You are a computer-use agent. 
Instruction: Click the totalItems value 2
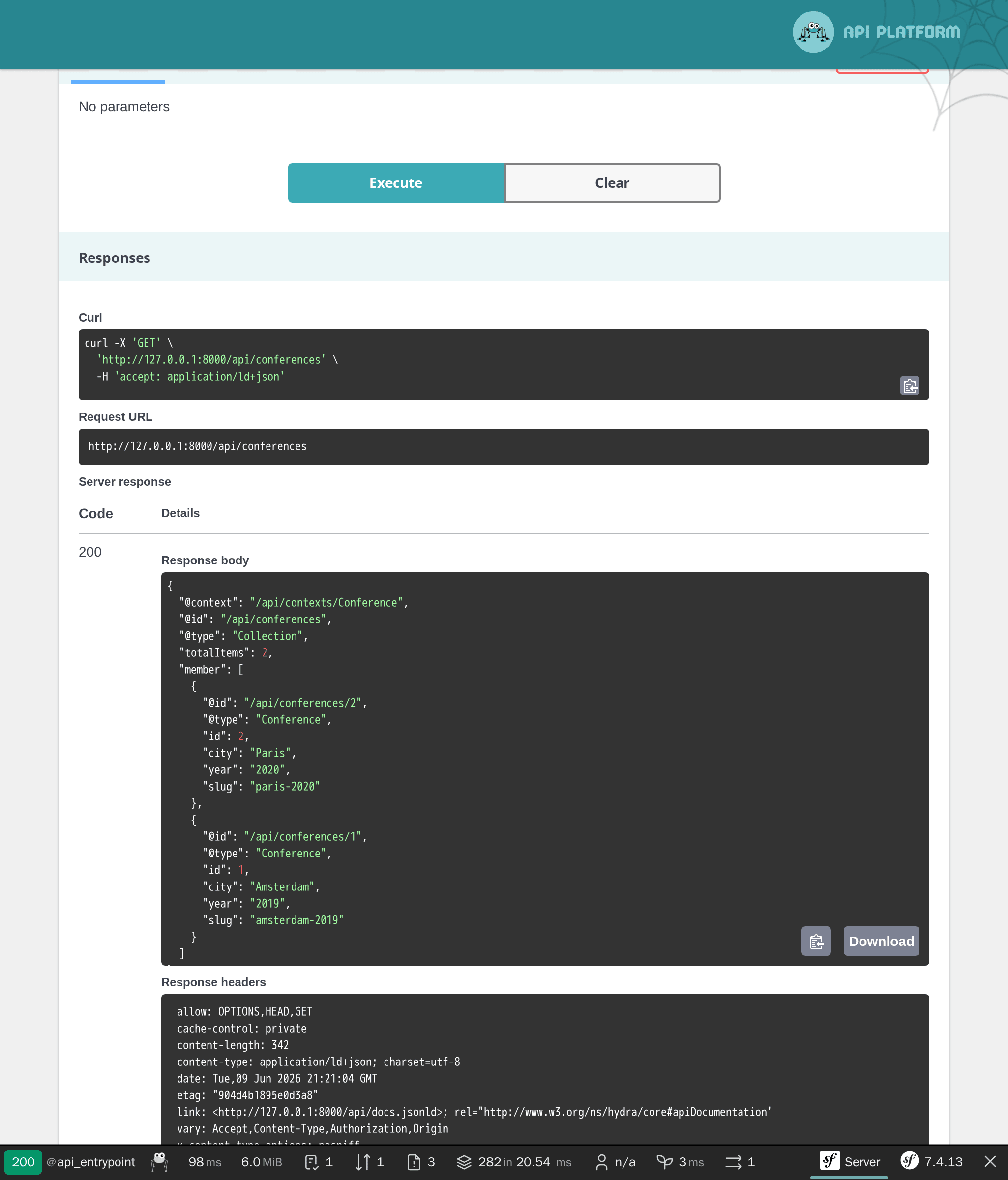pos(264,652)
